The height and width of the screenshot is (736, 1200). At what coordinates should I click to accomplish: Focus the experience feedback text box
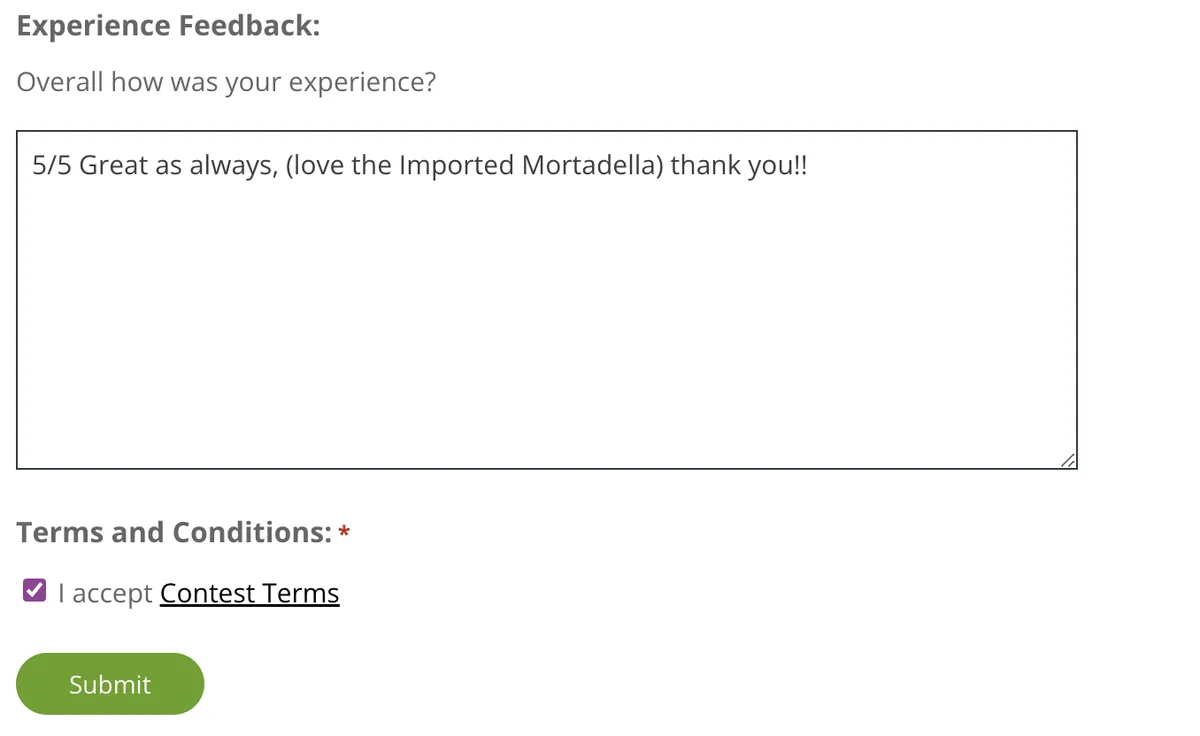click(x=546, y=320)
